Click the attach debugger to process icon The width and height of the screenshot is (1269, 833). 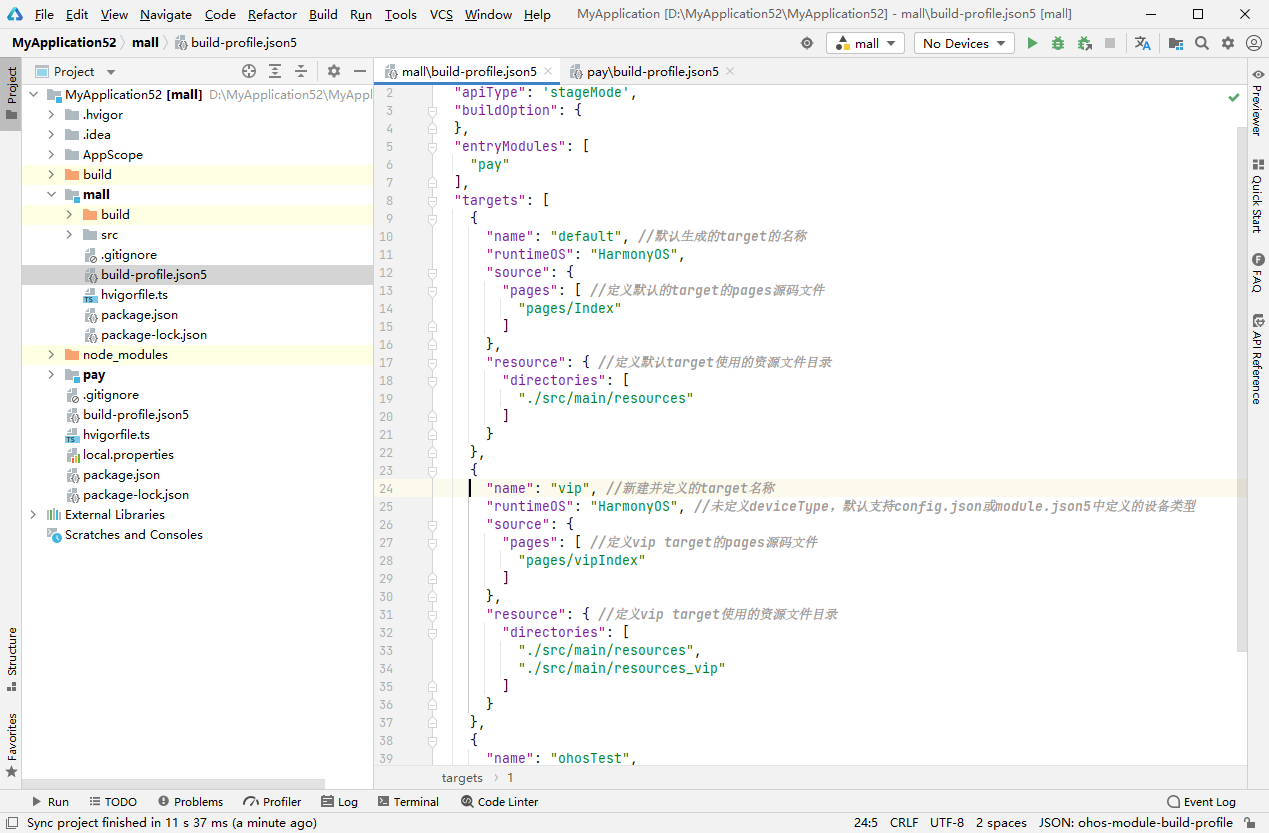(x=1084, y=43)
